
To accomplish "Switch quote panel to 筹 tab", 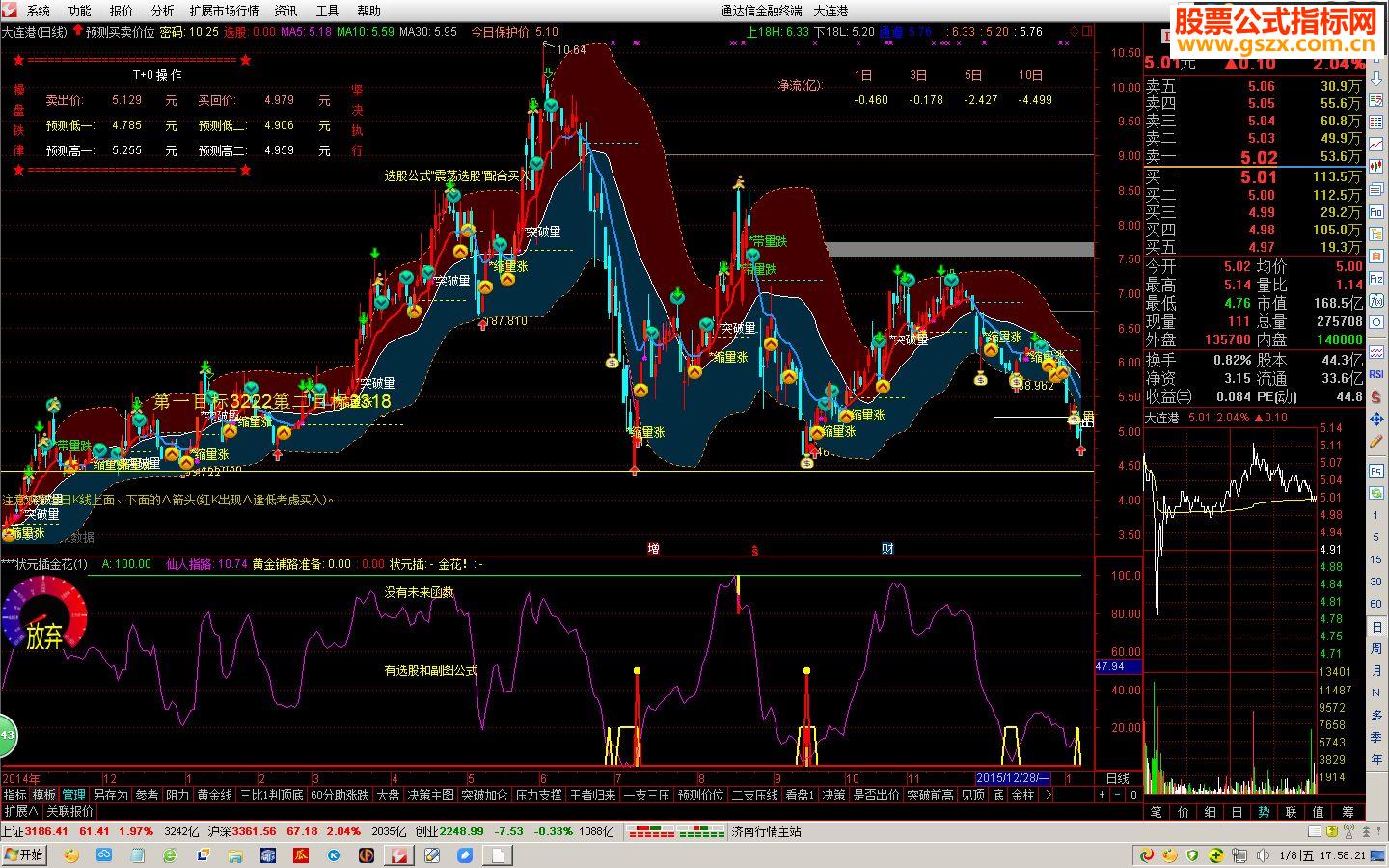I will tap(1348, 812).
